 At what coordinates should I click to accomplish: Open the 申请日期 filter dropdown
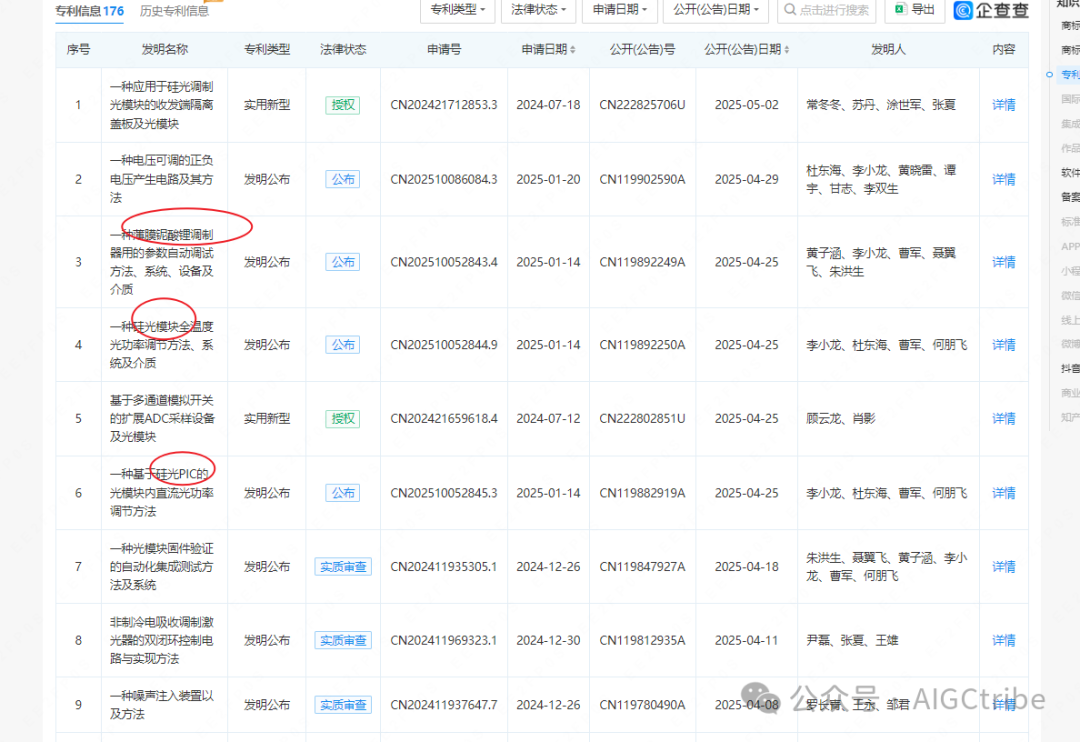(620, 10)
